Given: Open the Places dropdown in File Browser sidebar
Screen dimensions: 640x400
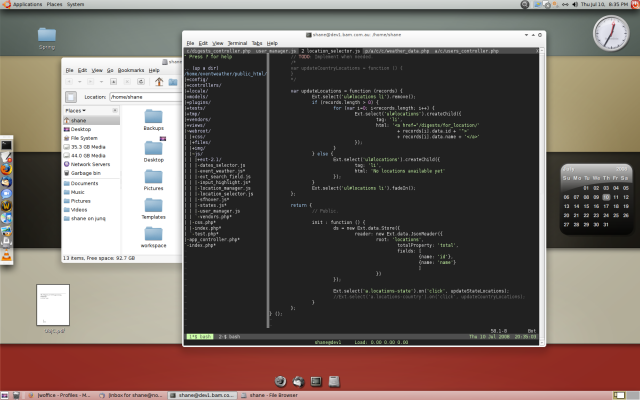Looking at the screenshot, I should point(76,111).
